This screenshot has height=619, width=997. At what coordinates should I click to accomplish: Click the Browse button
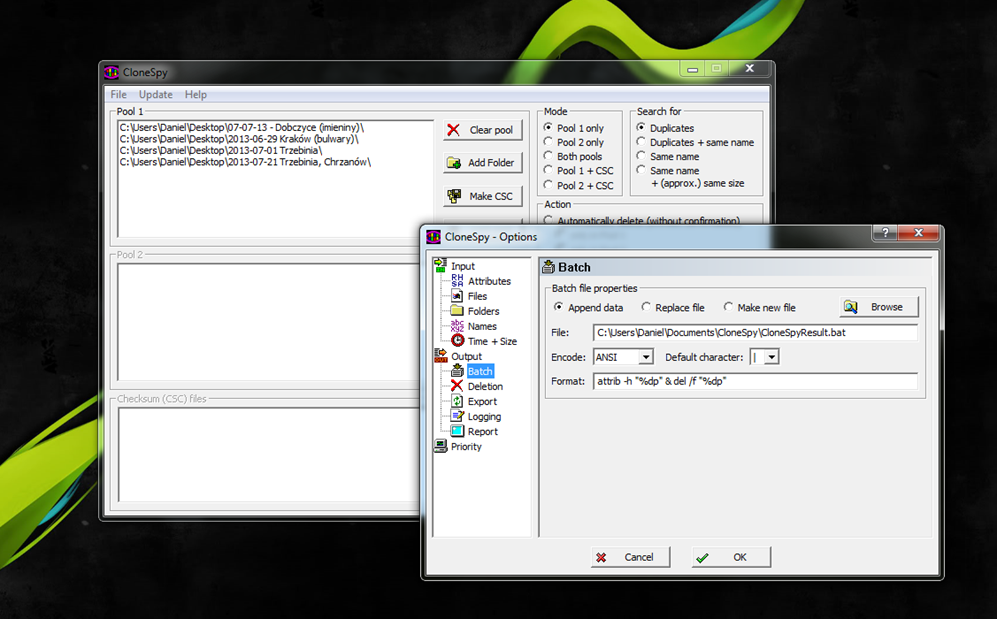[x=879, y=307]
